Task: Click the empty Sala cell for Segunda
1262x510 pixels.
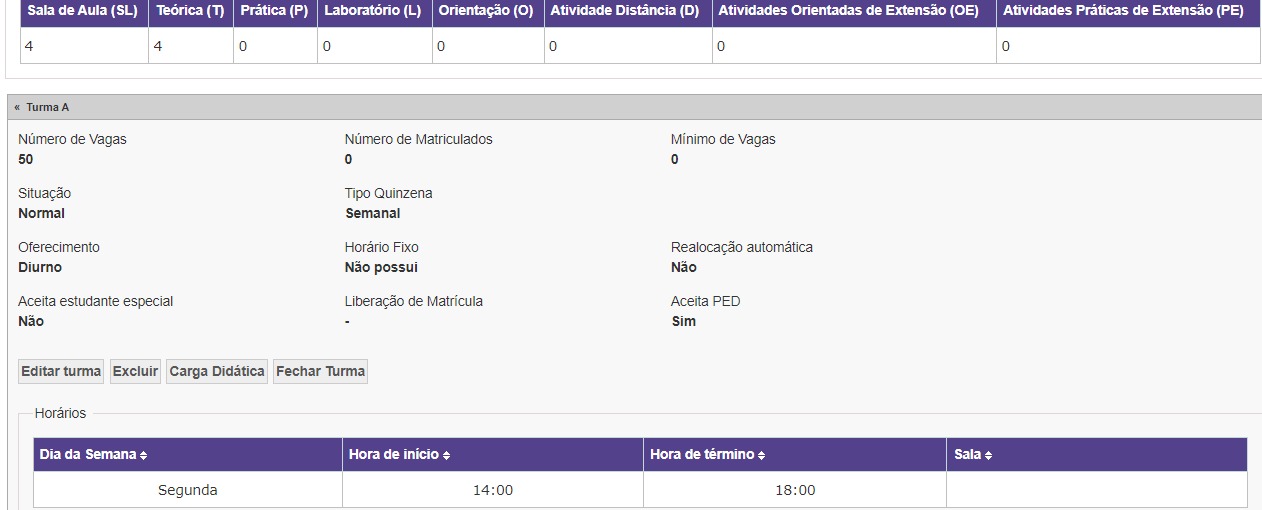Action: click(1096, 490)
